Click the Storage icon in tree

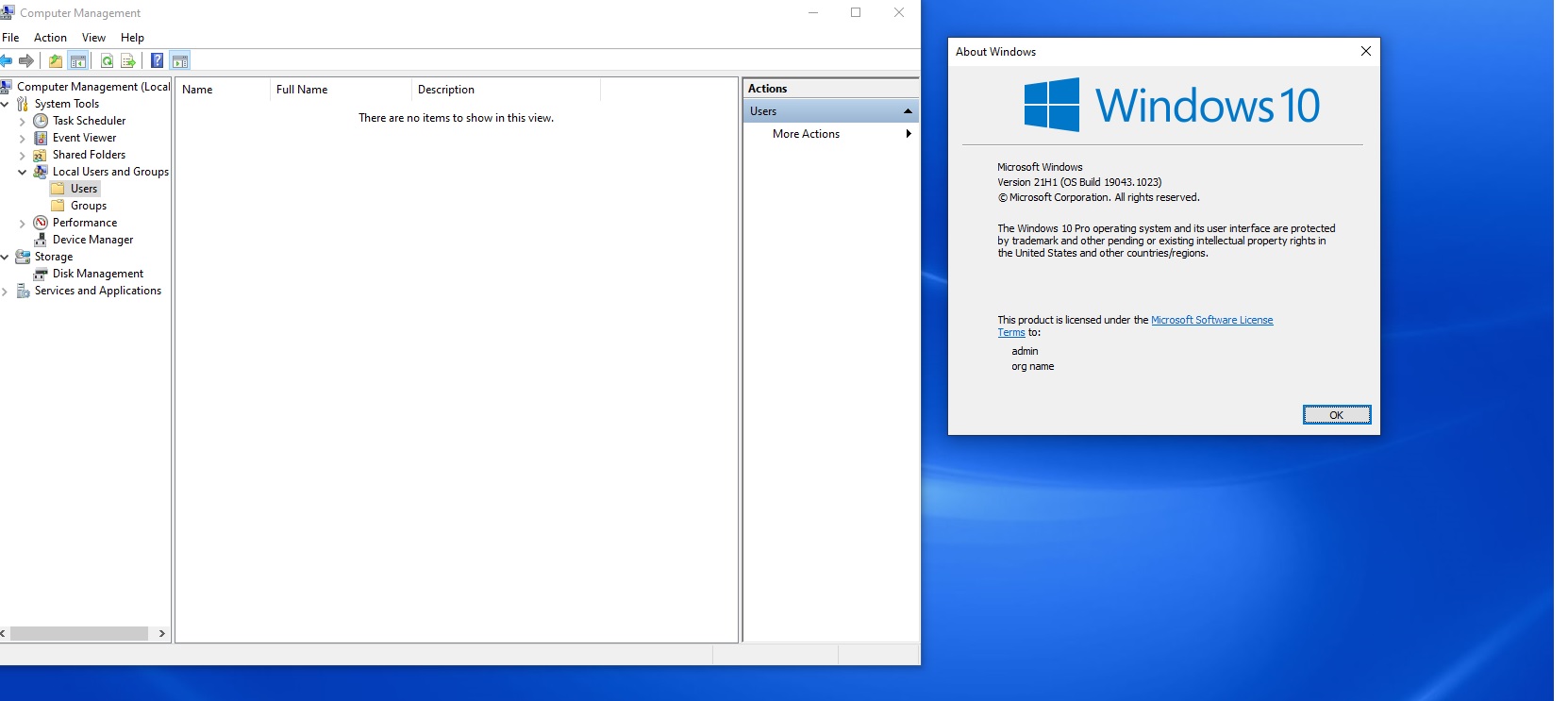23,257
